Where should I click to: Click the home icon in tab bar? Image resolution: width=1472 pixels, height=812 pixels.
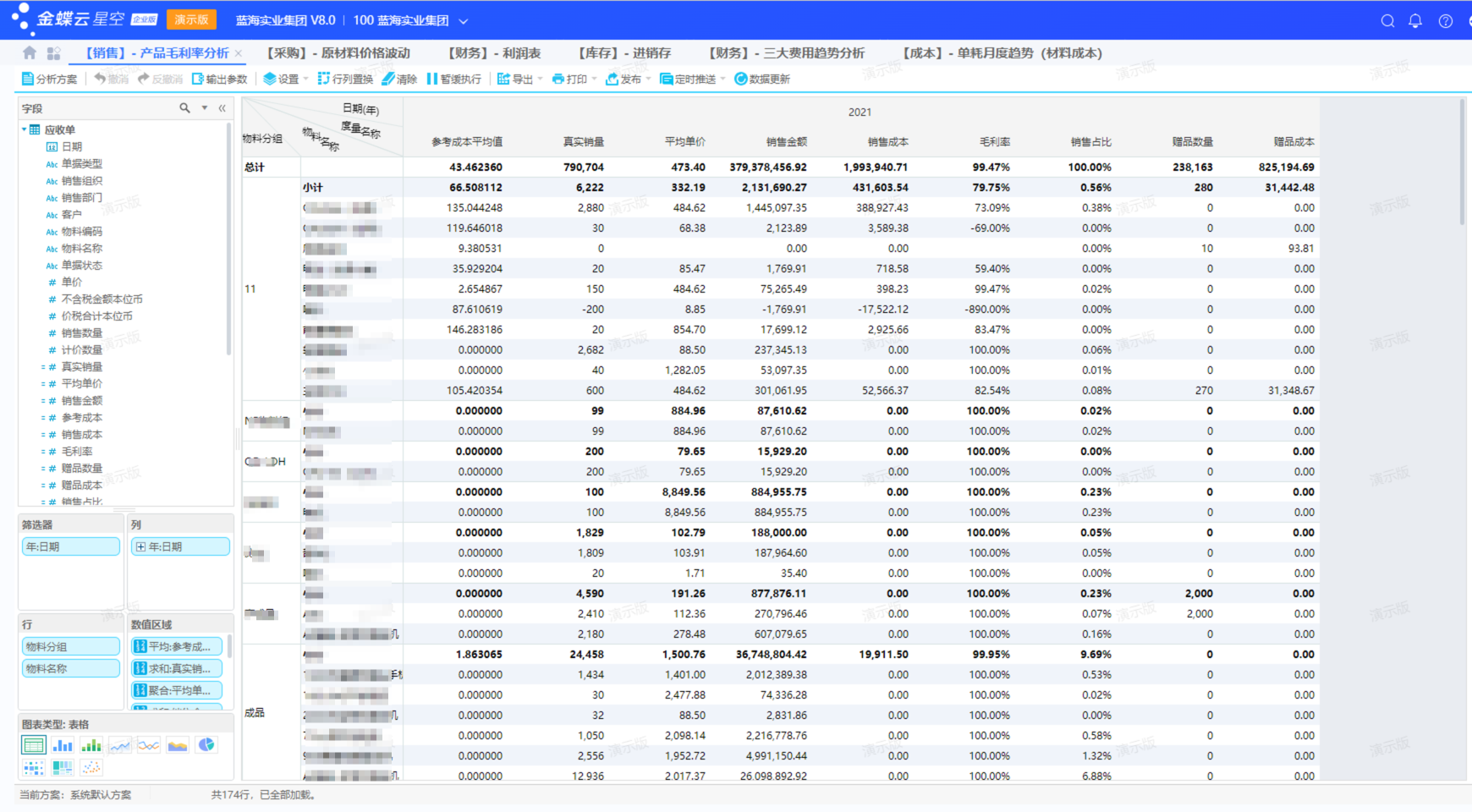point(30,53)
